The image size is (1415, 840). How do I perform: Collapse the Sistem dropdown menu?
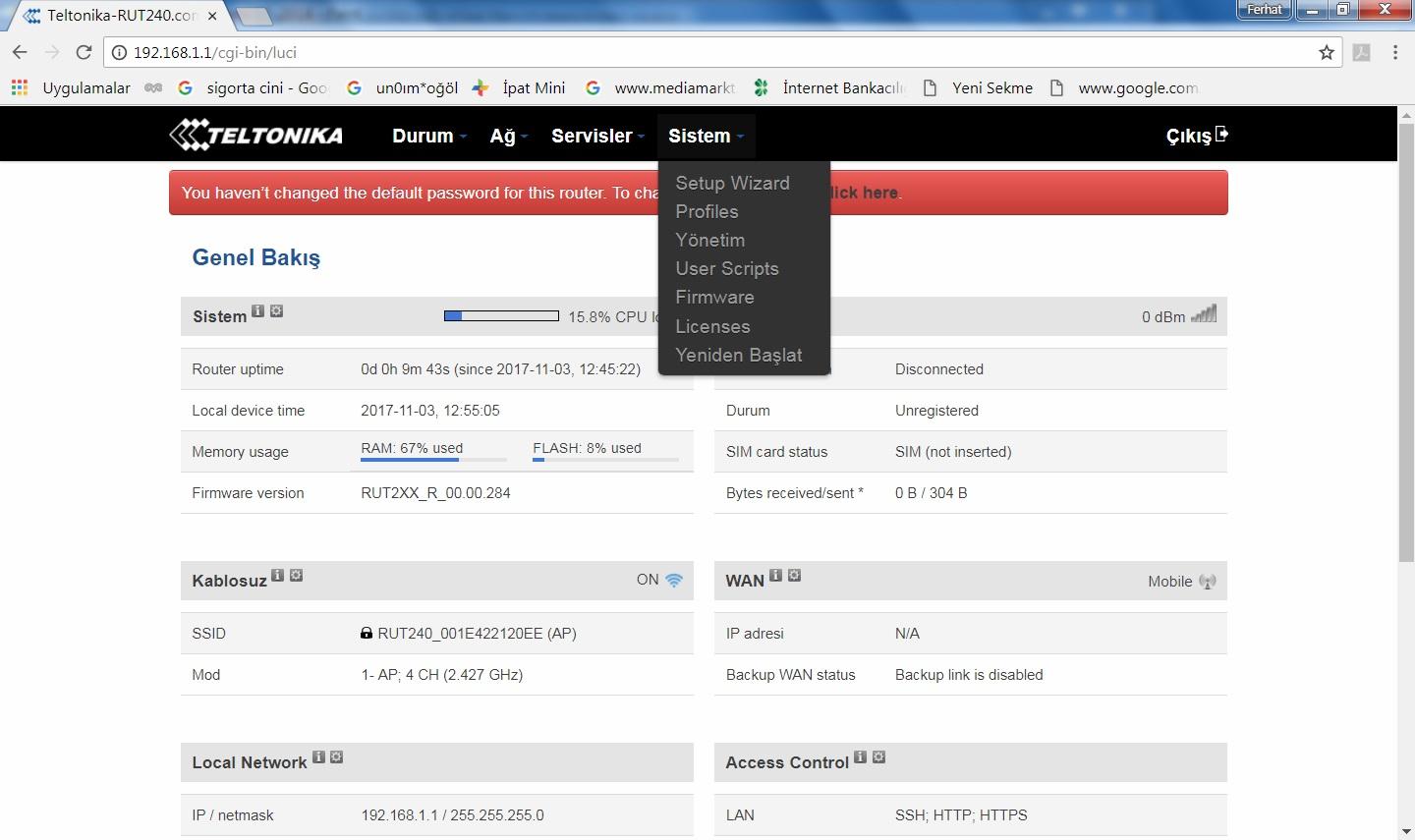707,136
